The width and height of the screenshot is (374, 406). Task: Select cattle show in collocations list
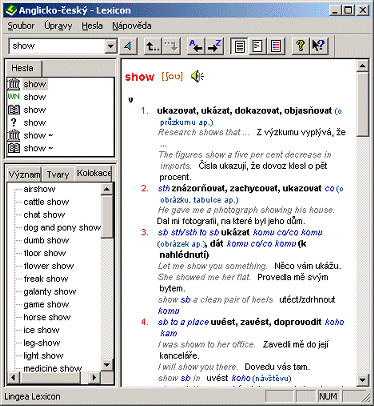click(46, 202)
